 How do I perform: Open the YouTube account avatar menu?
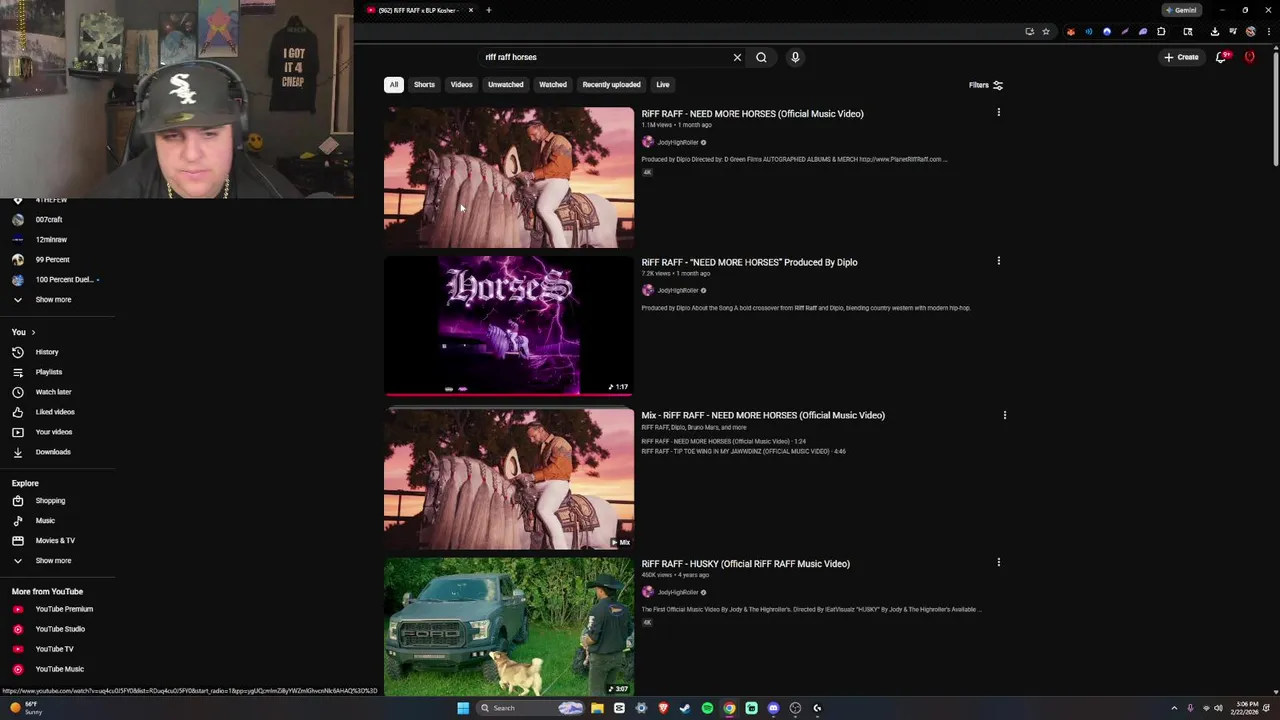(1249, 57)
